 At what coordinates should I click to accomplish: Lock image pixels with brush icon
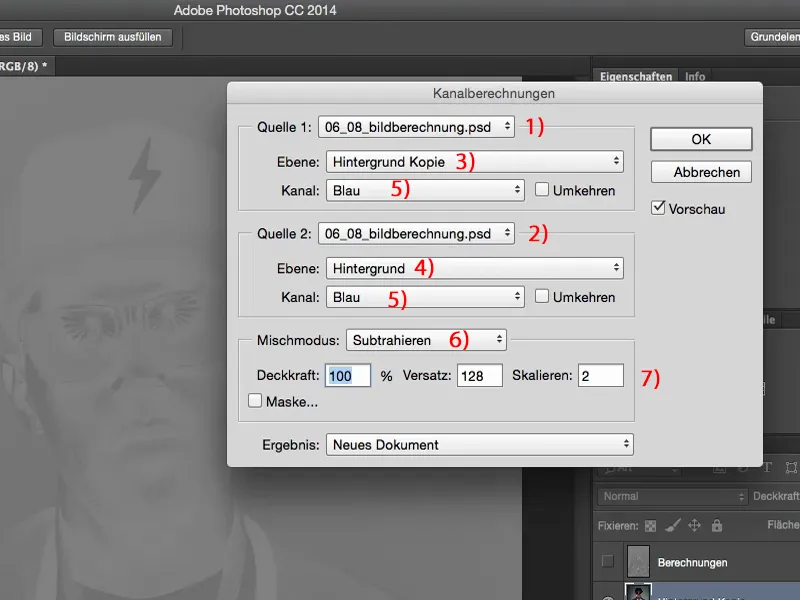point(673,526)
